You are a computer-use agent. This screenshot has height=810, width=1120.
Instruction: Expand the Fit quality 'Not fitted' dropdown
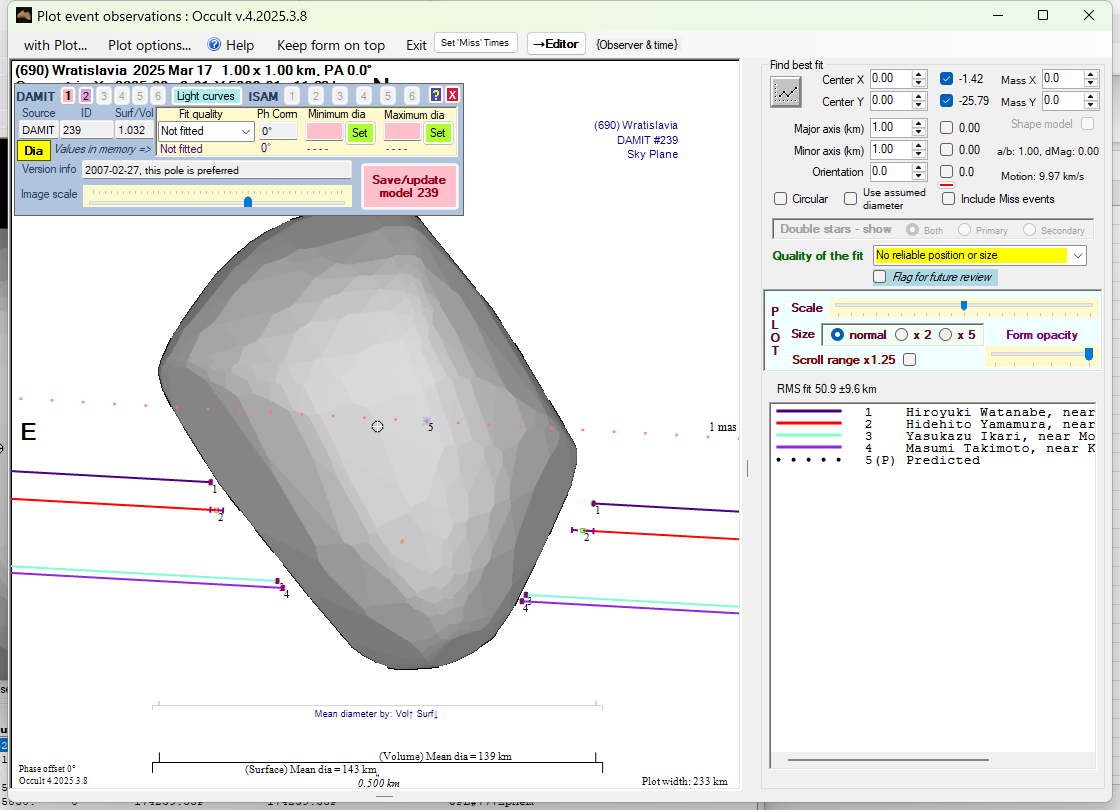(x=246, y=132)
